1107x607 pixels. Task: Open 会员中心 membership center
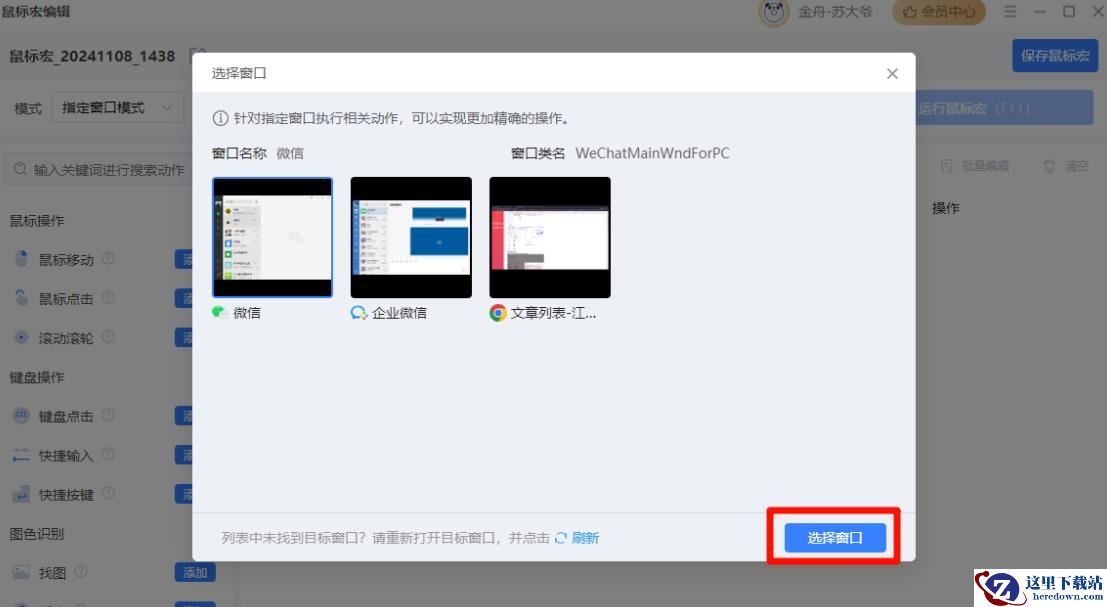pos(938,12)
